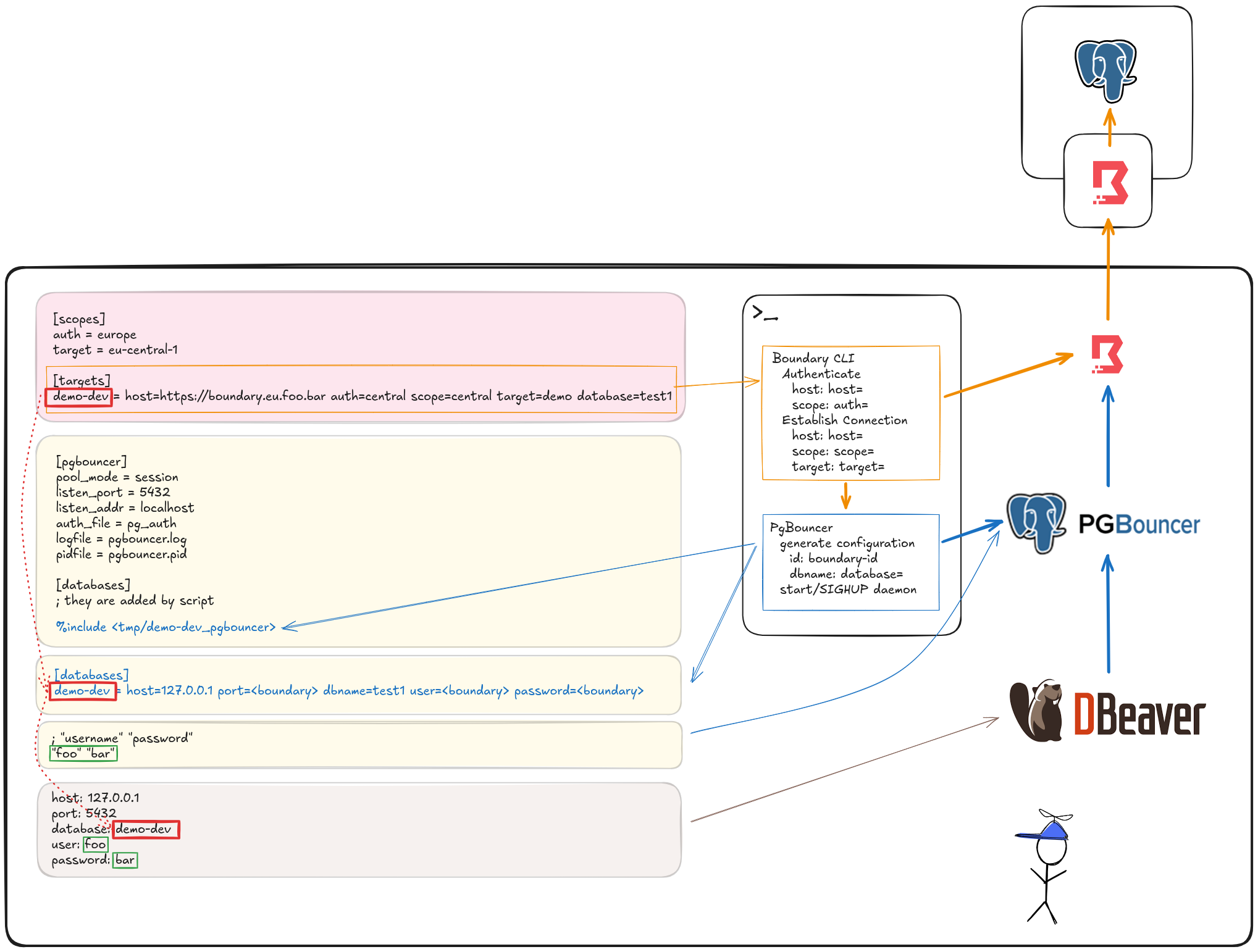Screen dimensions: 1258x952
Task: Click 'host=127.0.0.1 port=<boundary>' connection string
Action: pos(222,691)
